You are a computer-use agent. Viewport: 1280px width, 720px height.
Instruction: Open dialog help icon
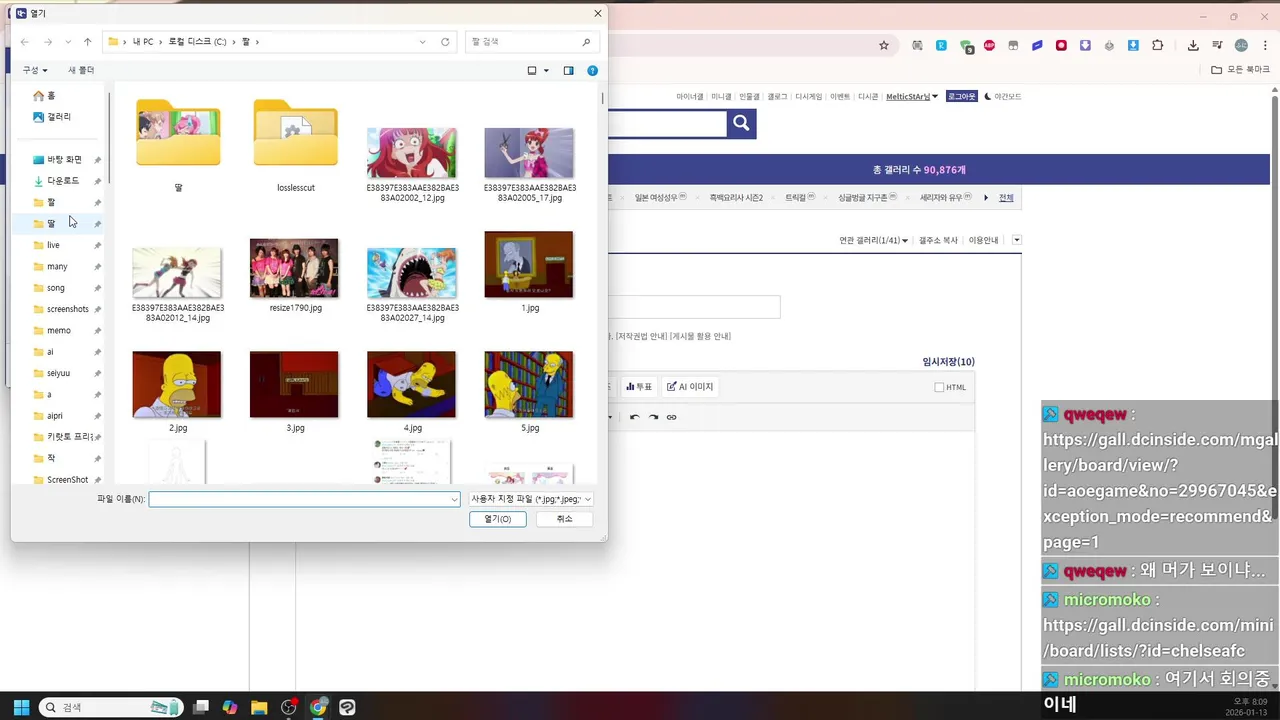tap(593, 70)
